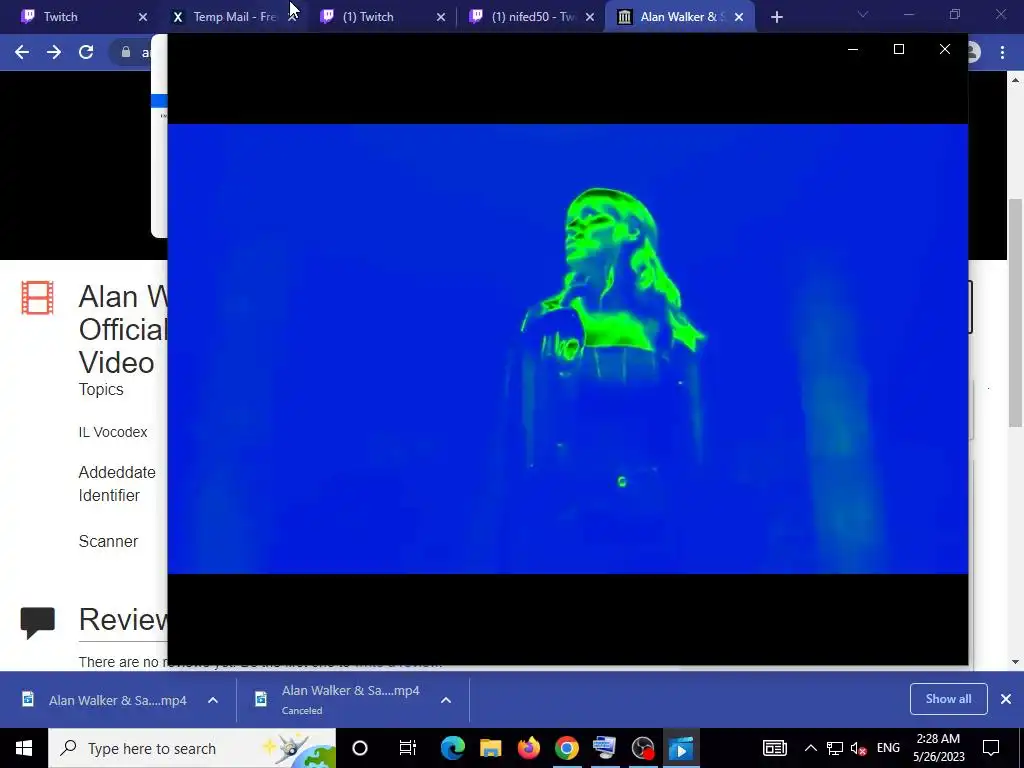Click the 'Scanner' label
This screenshot has width=1024, height=768.
tap(108, 541)
